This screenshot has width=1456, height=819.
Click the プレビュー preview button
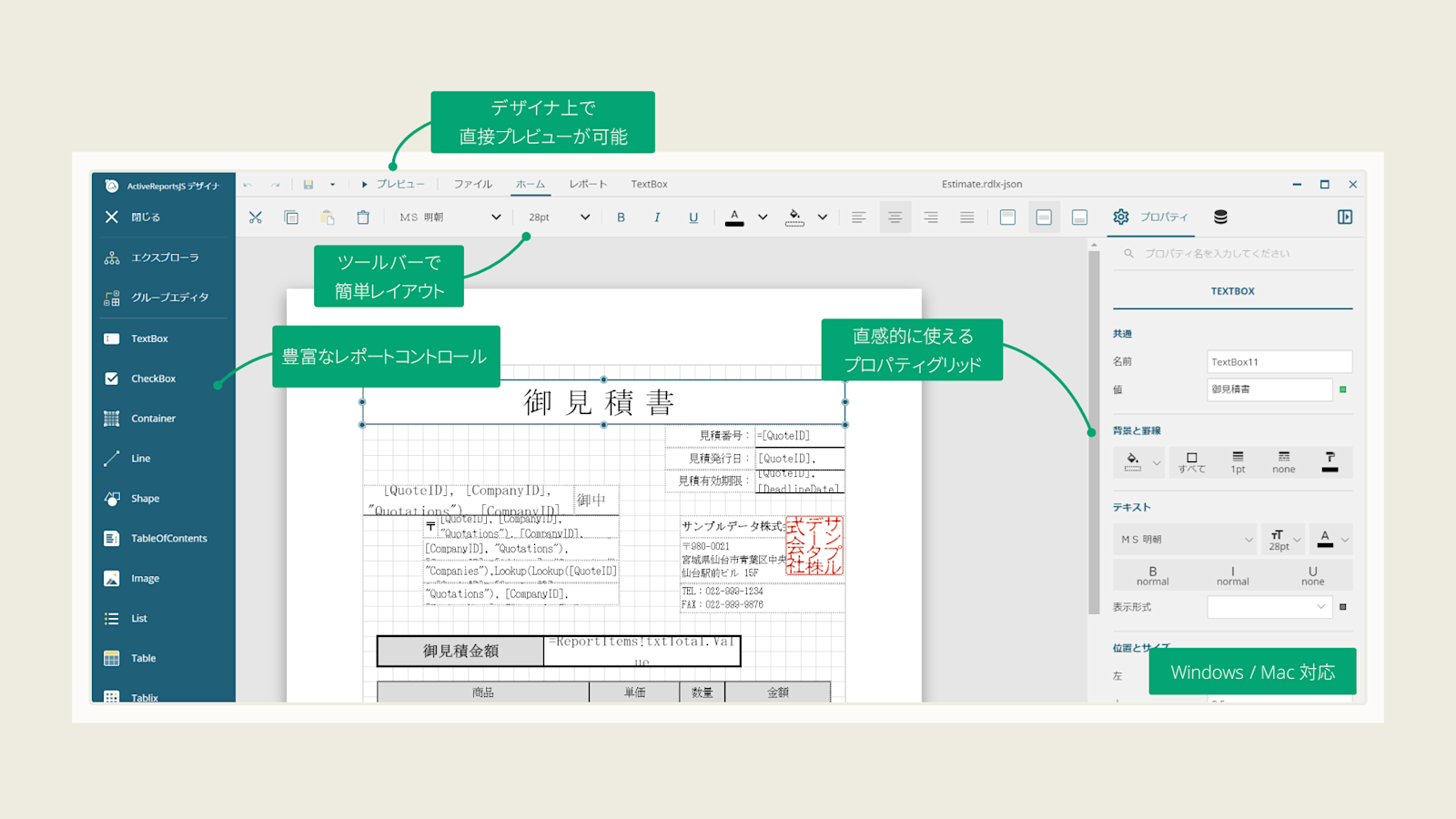click(392, 184)
